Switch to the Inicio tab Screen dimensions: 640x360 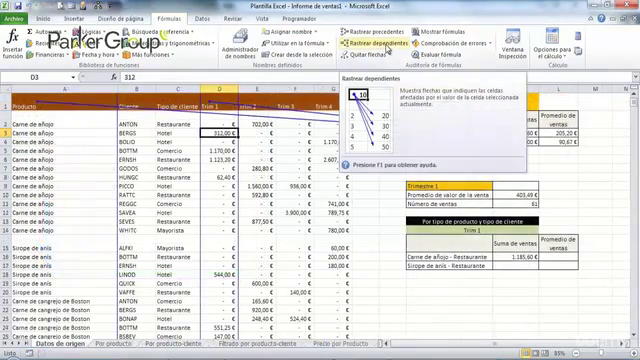pyautogui.click(x=43, y=19)
